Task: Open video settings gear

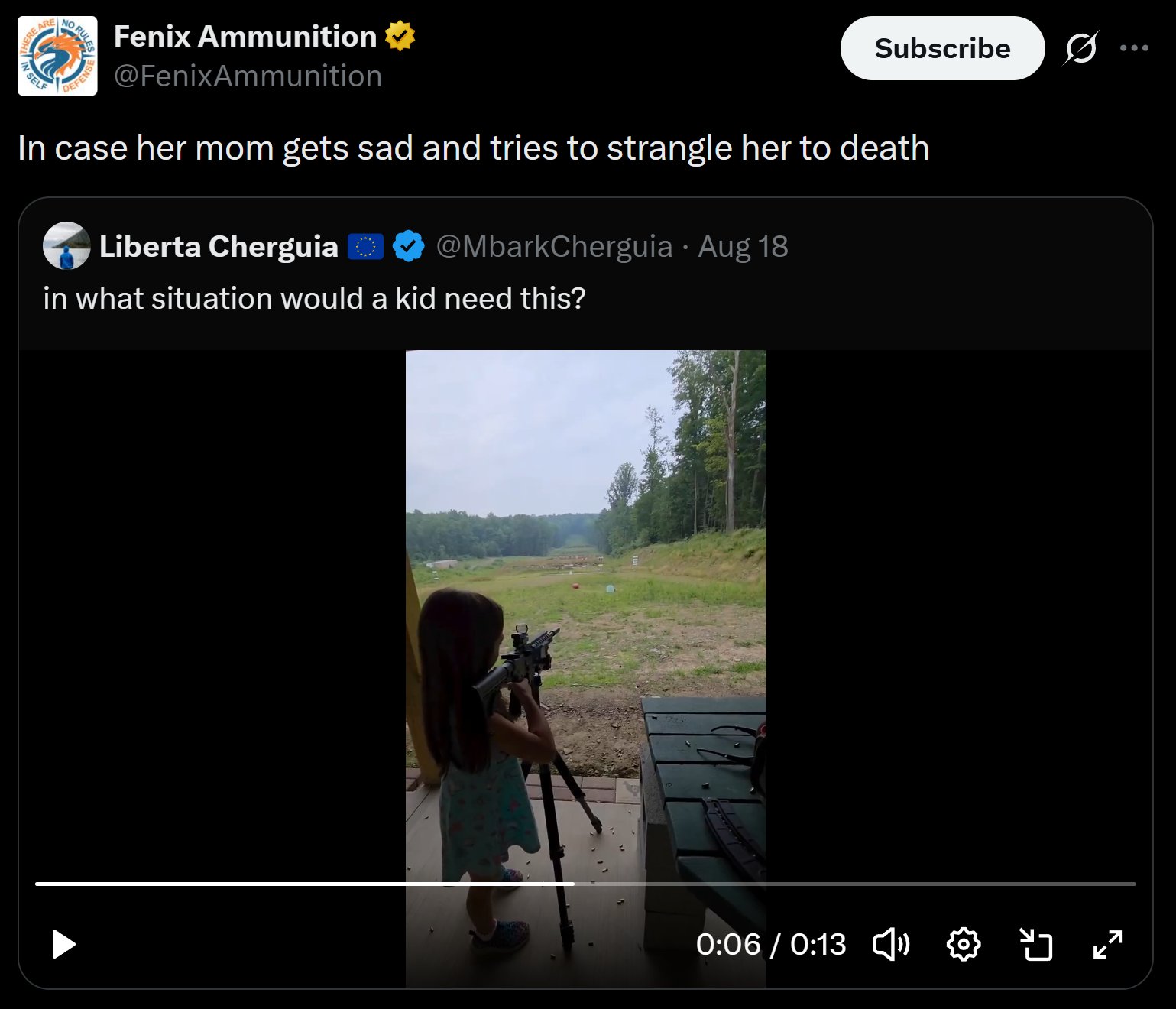Action: click(964, 945)
